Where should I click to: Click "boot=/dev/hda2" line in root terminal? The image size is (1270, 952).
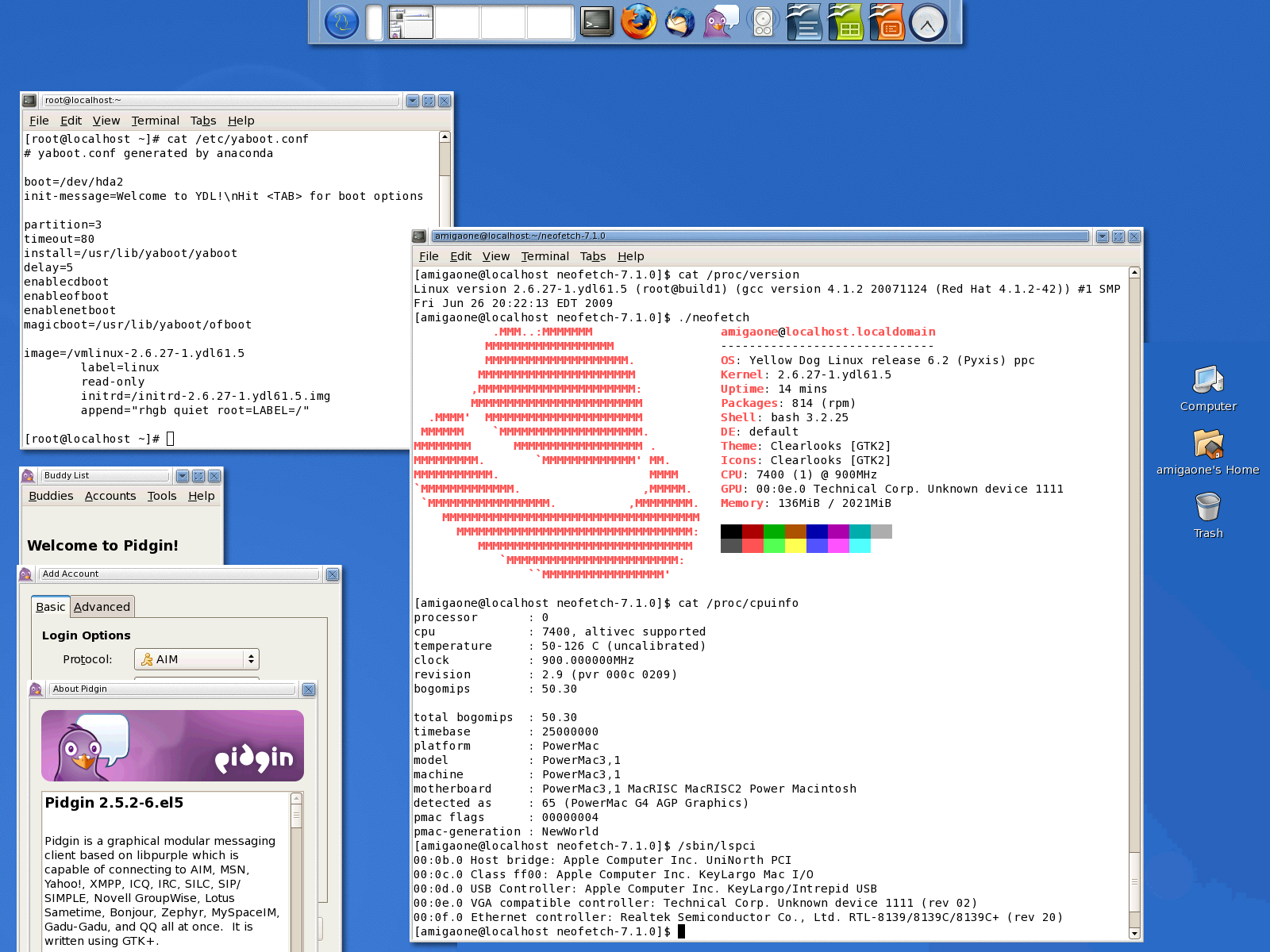(x=74, y=182)
